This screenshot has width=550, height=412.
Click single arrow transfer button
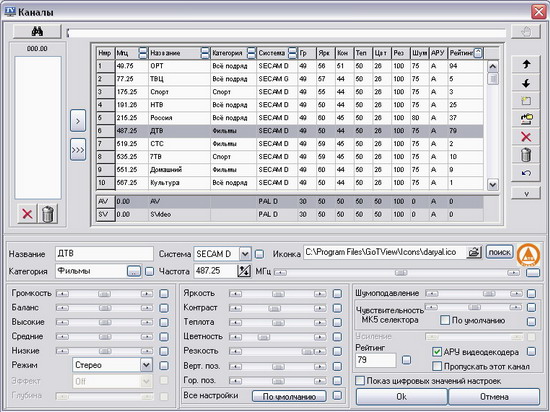78,121
